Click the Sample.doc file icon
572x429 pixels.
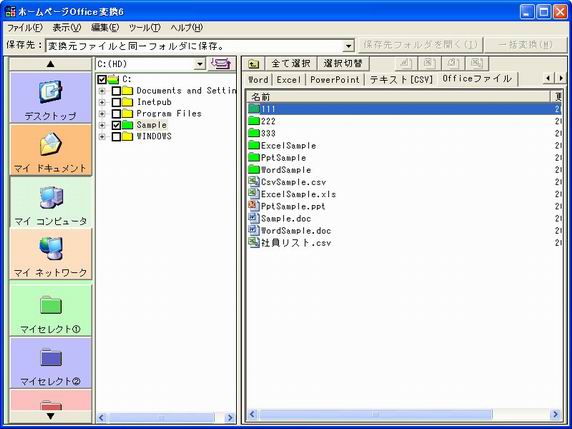tap(254, 218)
